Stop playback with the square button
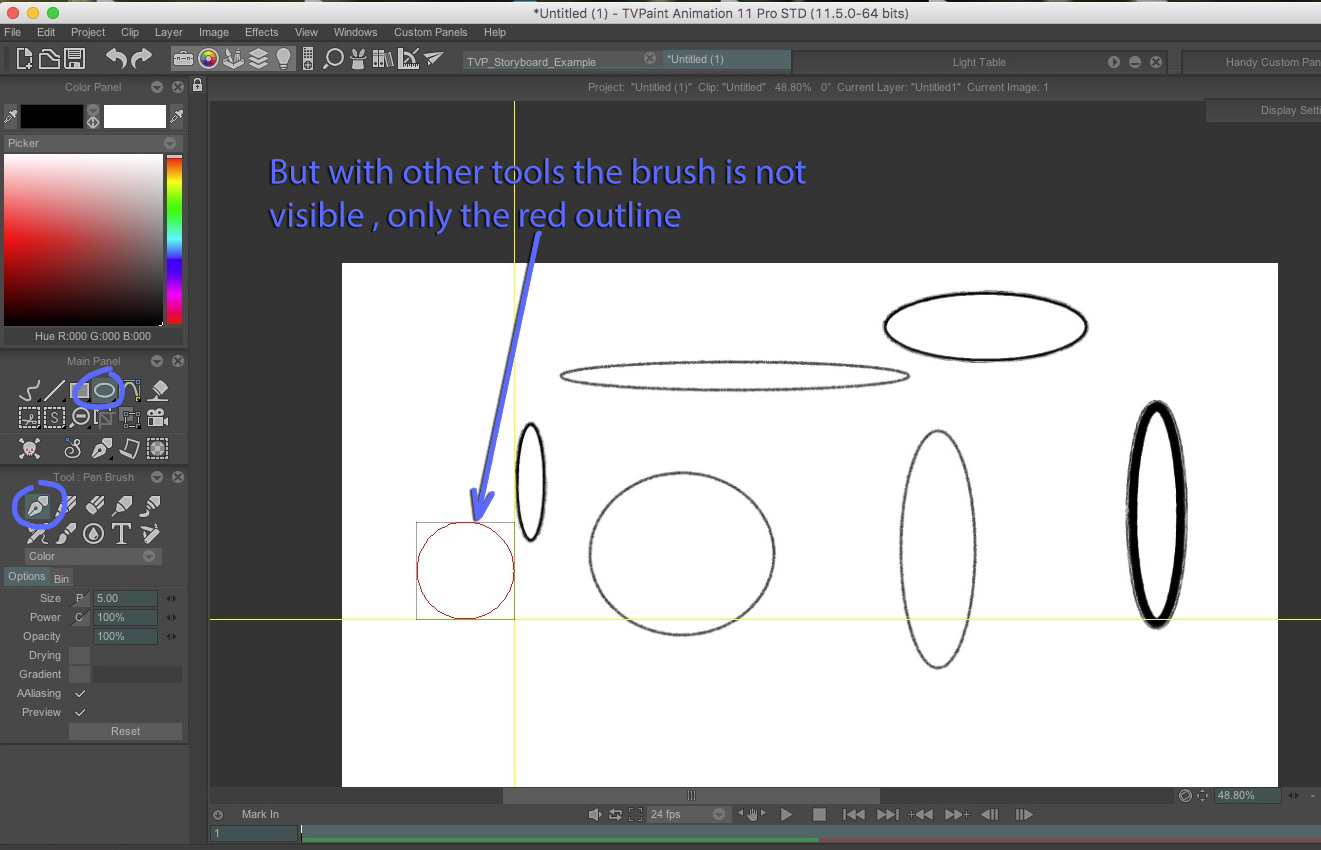Screen dimensions: 1321x850 pos(819,814)
